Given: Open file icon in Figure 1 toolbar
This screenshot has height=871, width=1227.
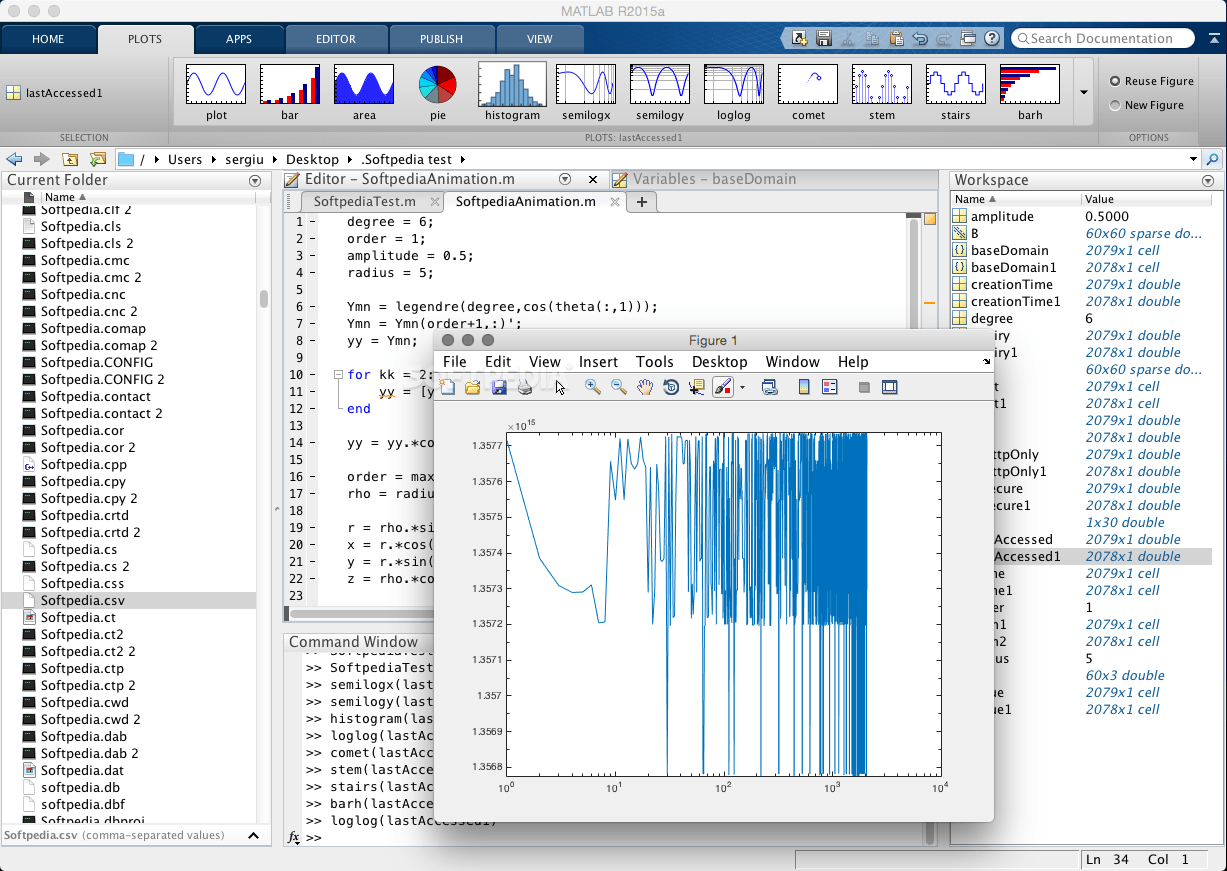Looking at the screenshot, I should [473, 387].
